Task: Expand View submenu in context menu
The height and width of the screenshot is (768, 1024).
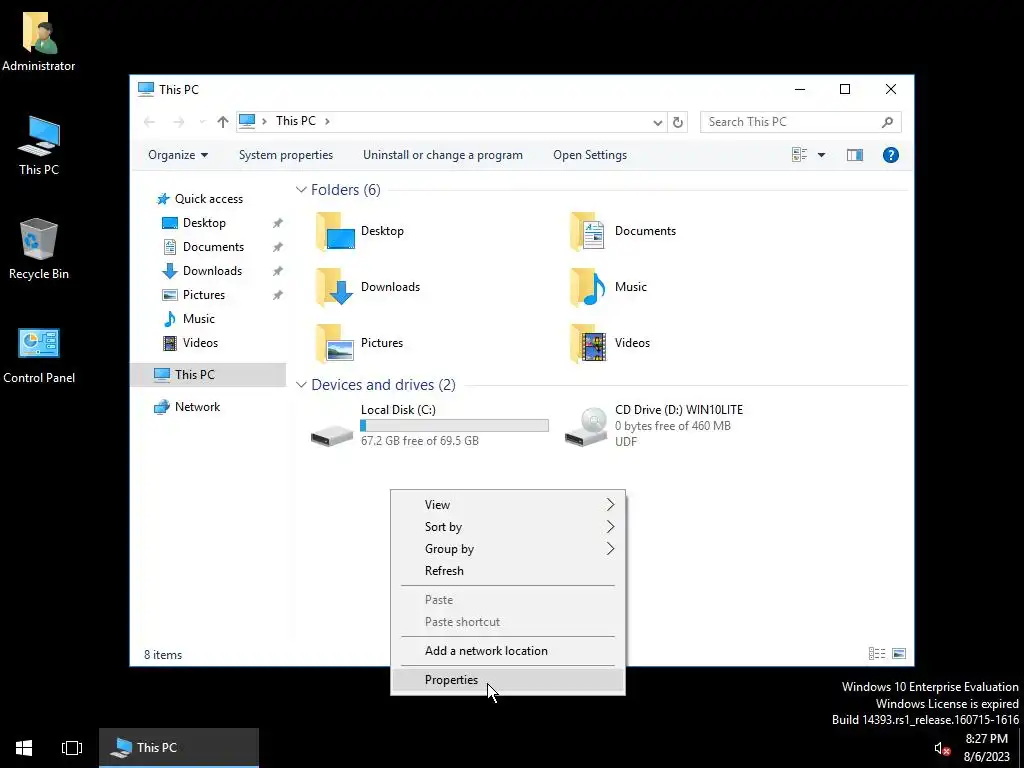Action: coord(507,505)
